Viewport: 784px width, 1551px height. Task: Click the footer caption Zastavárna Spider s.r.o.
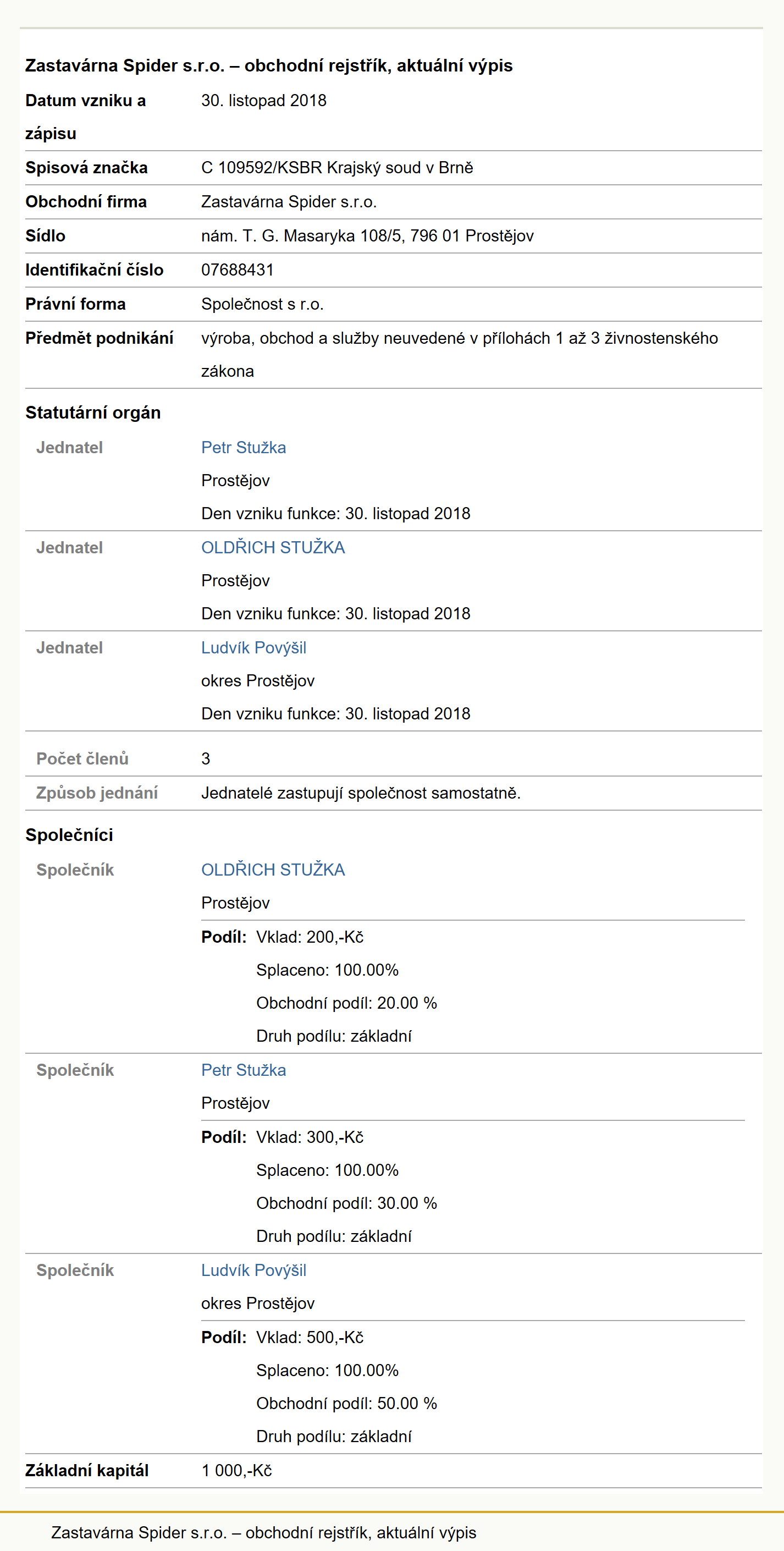[263, 1532]
